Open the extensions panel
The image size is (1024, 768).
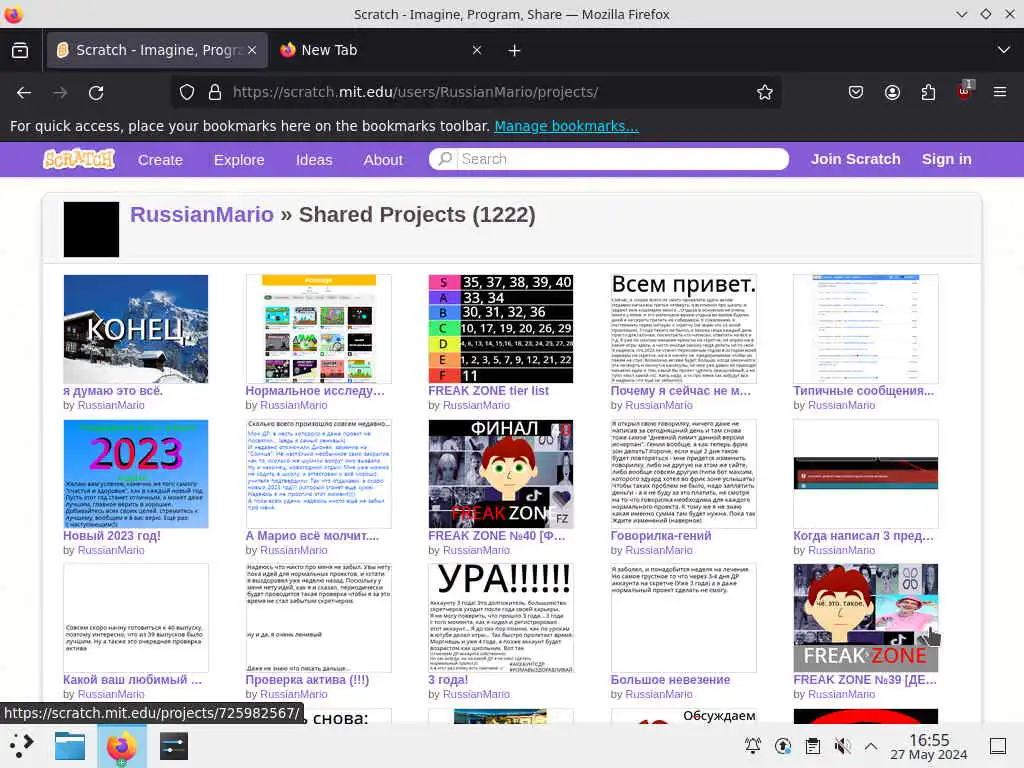(x=928, y=92)
